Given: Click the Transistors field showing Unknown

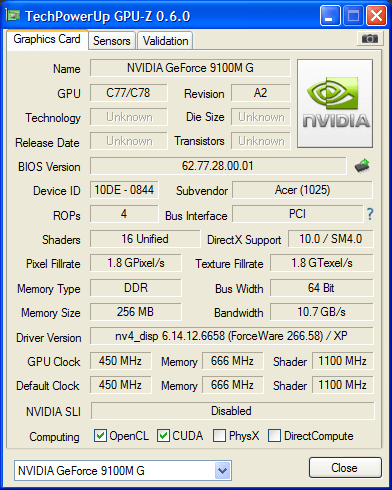Looking at the screenshot, I should pyautogui.click(x=261, y=141).
